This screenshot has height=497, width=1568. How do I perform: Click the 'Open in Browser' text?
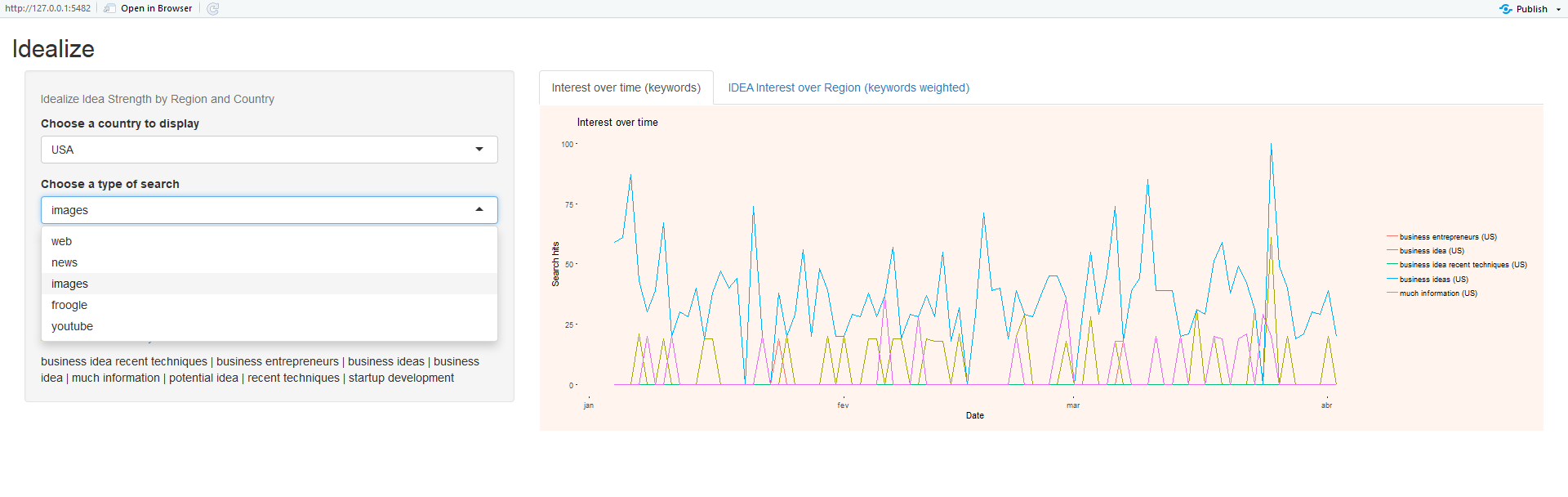coord(156,9)
